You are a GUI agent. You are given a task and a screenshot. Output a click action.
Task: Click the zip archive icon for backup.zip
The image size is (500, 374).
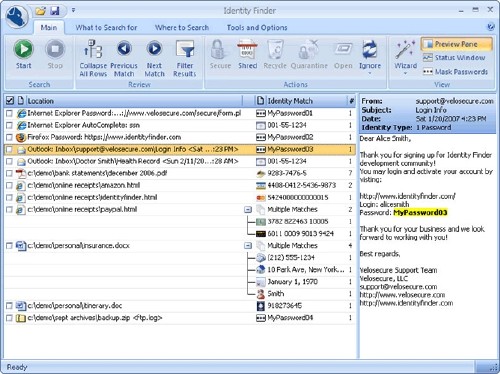coord(21,318)
